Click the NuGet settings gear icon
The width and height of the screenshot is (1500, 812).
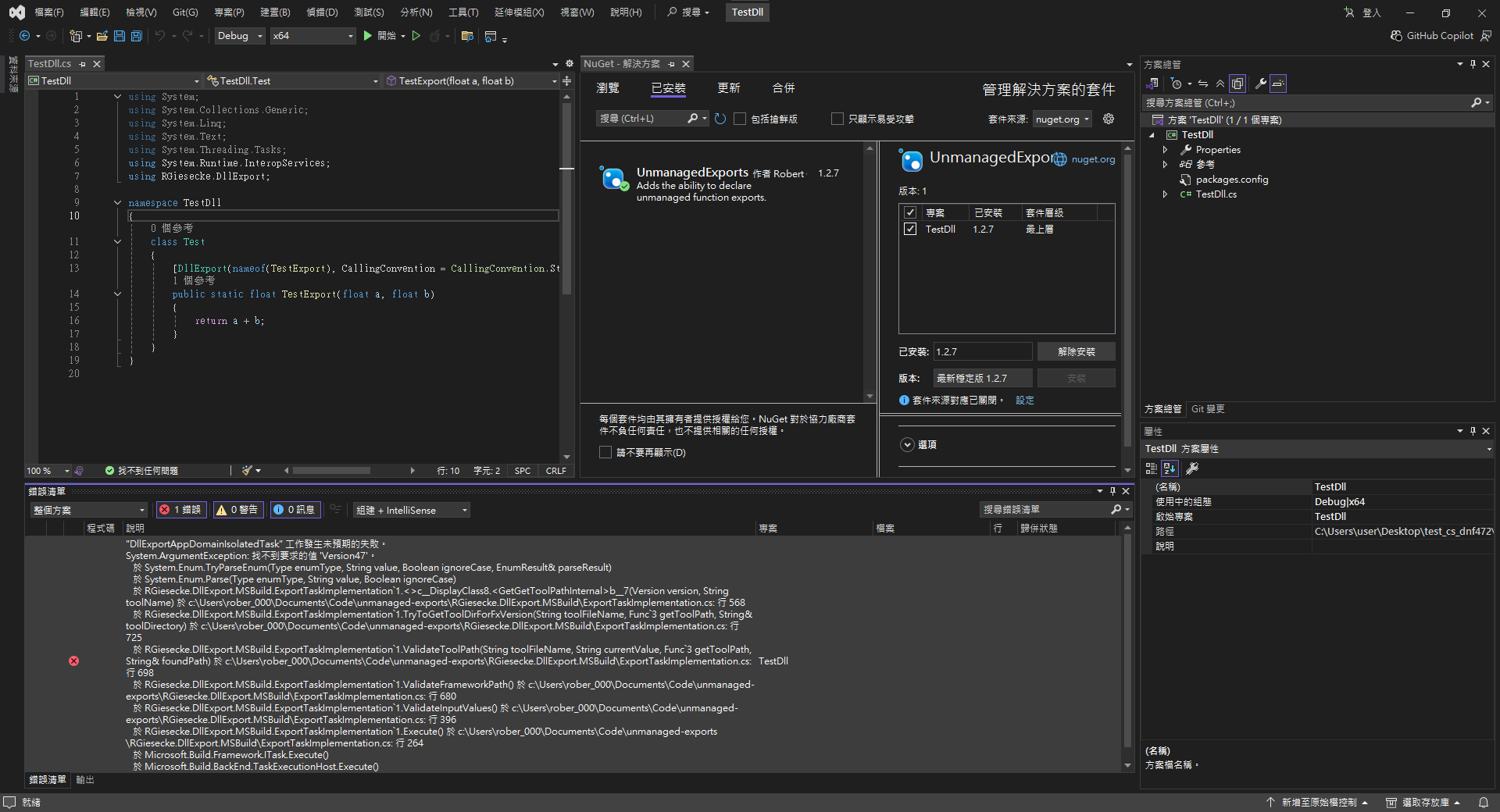coord(1109,119)
